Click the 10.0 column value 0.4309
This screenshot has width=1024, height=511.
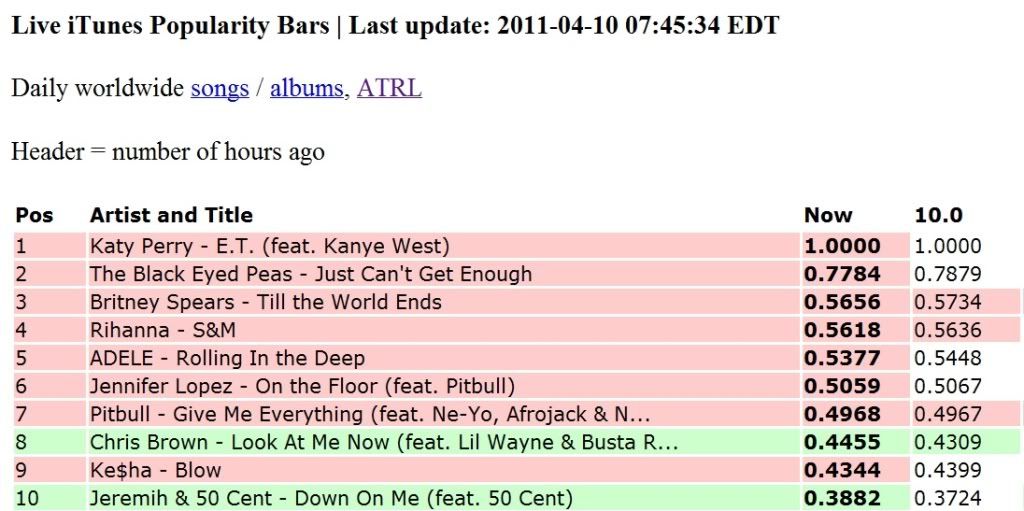tap(948, 442)
